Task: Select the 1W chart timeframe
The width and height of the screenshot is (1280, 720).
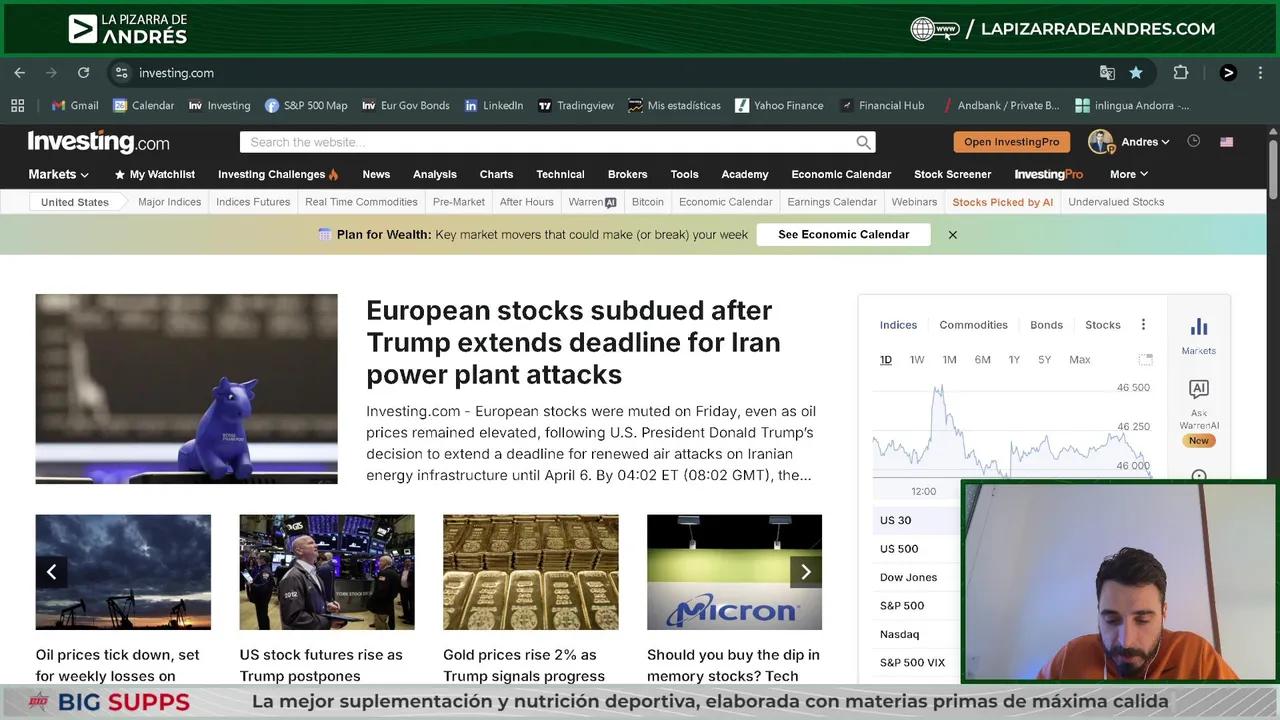Action: click(917, 360)
